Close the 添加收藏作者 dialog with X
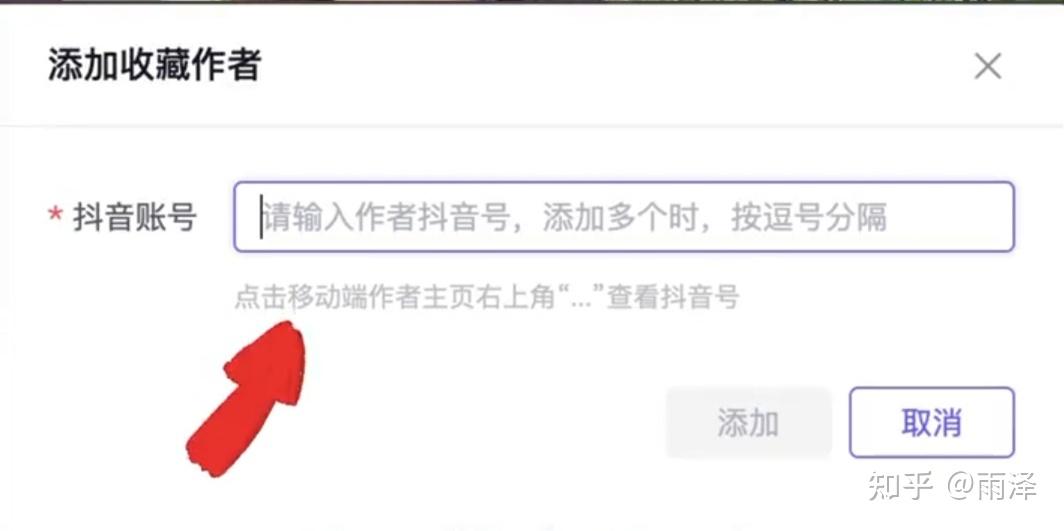The height and width of the screenshot is (531, 1064). 987,66
